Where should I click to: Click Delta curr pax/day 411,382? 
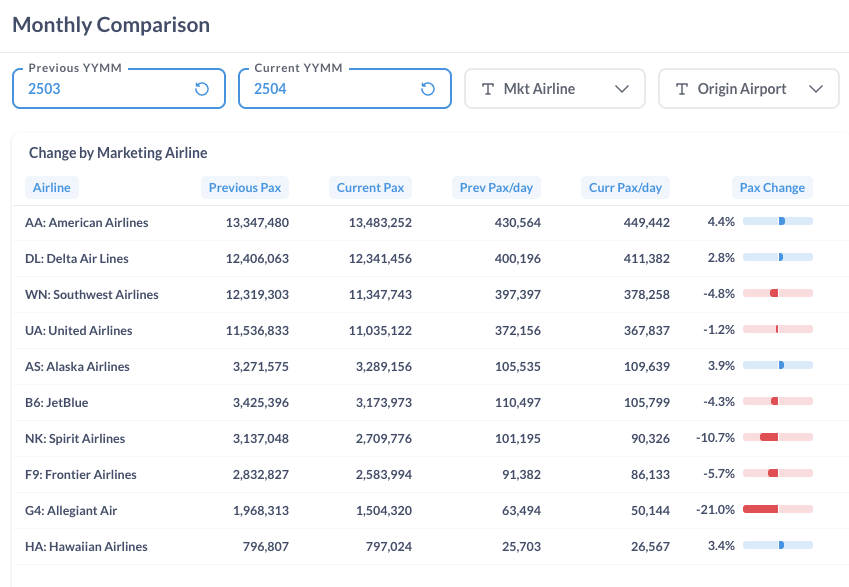pyautogui.click(x=646, y=258)
